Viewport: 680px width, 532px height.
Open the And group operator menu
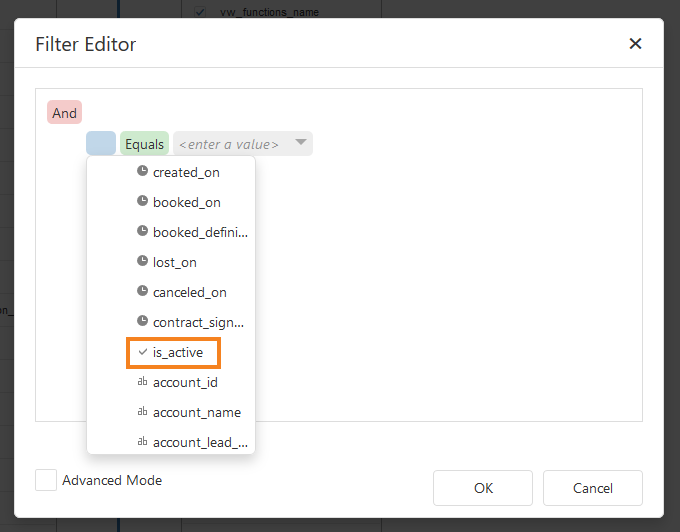click(64, 112)
